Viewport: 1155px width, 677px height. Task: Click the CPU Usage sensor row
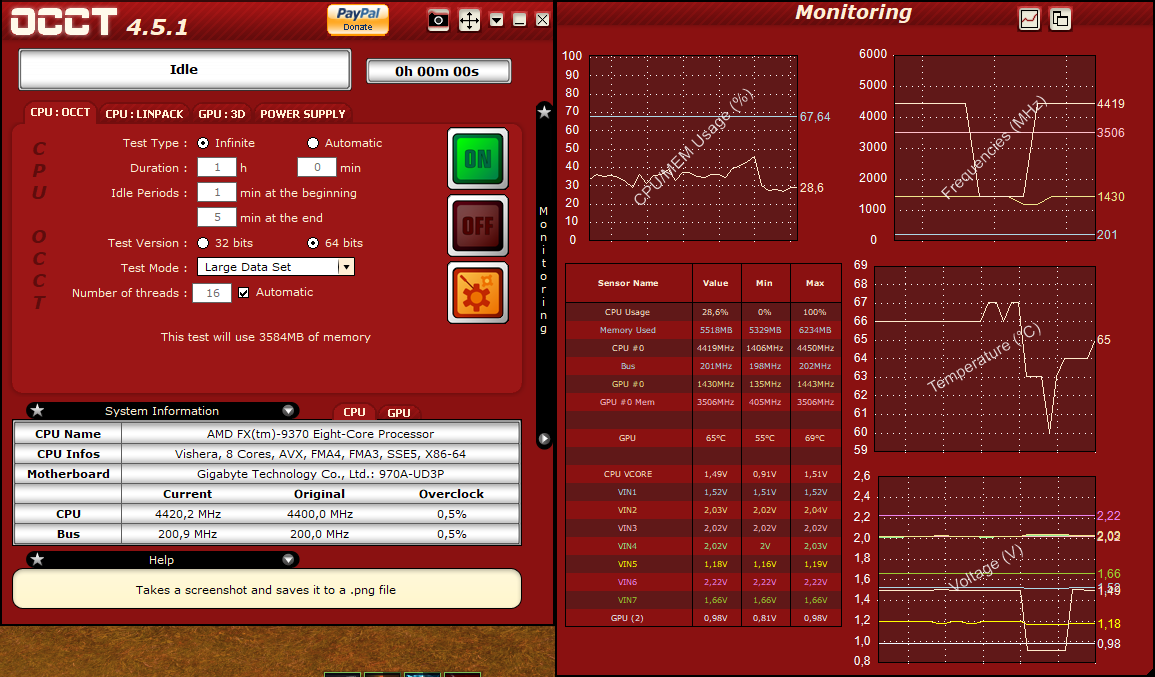703,312
